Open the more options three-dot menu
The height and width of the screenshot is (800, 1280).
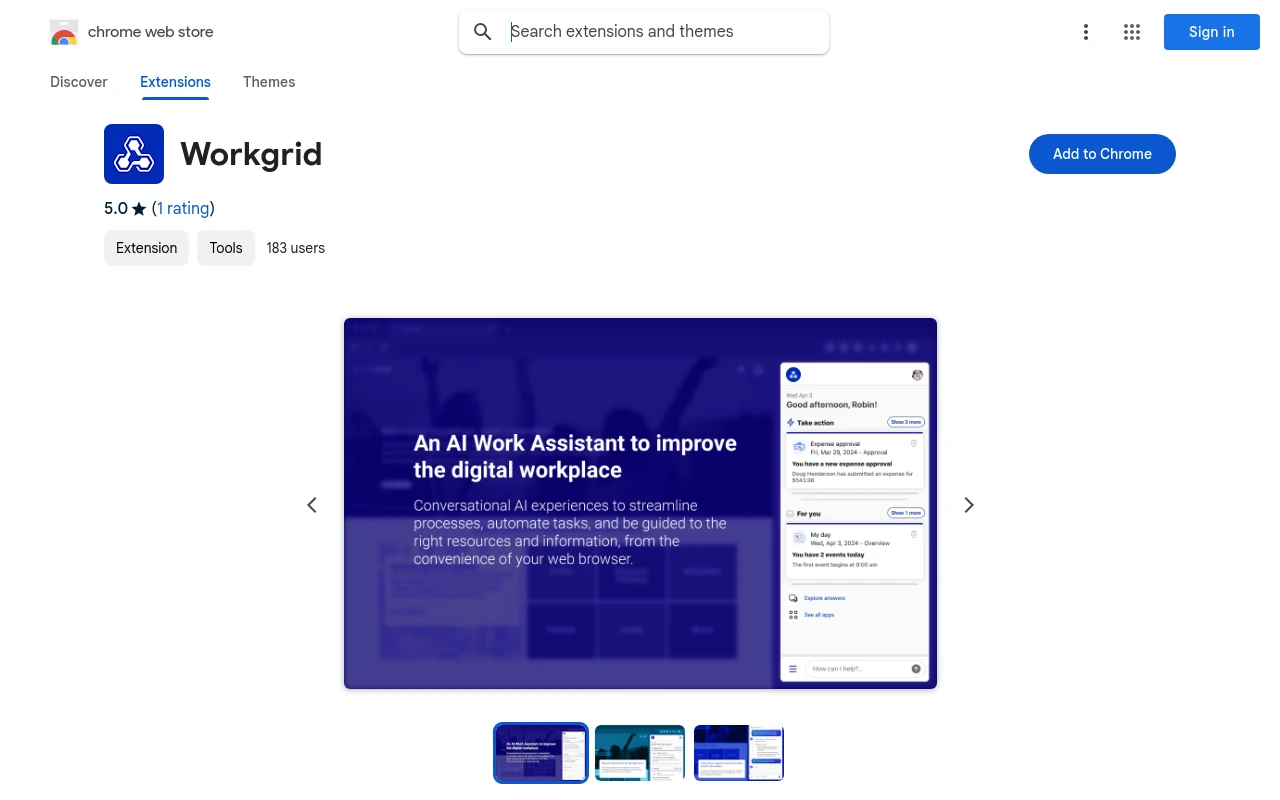coord(1086,32)
